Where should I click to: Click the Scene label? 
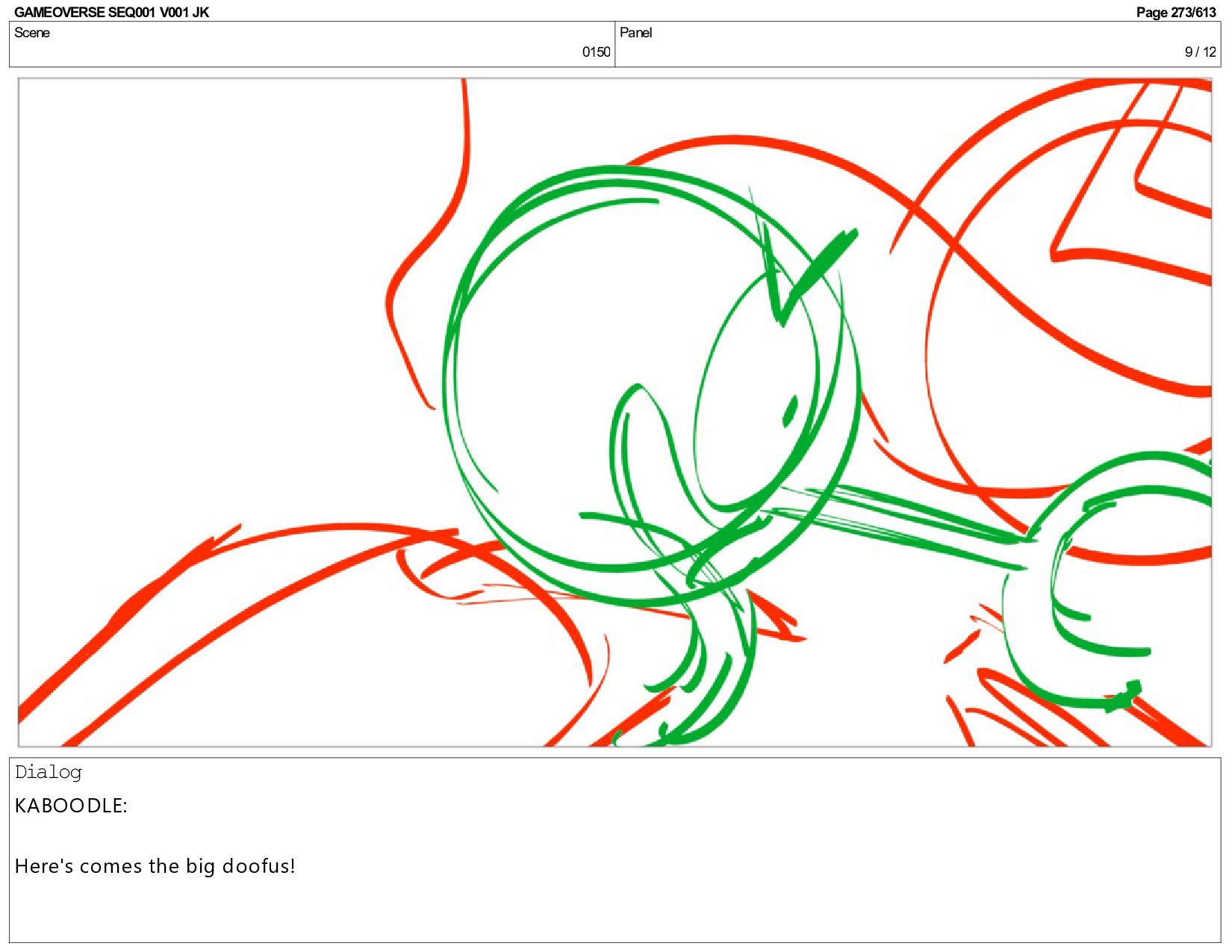(x=32, y=33)
